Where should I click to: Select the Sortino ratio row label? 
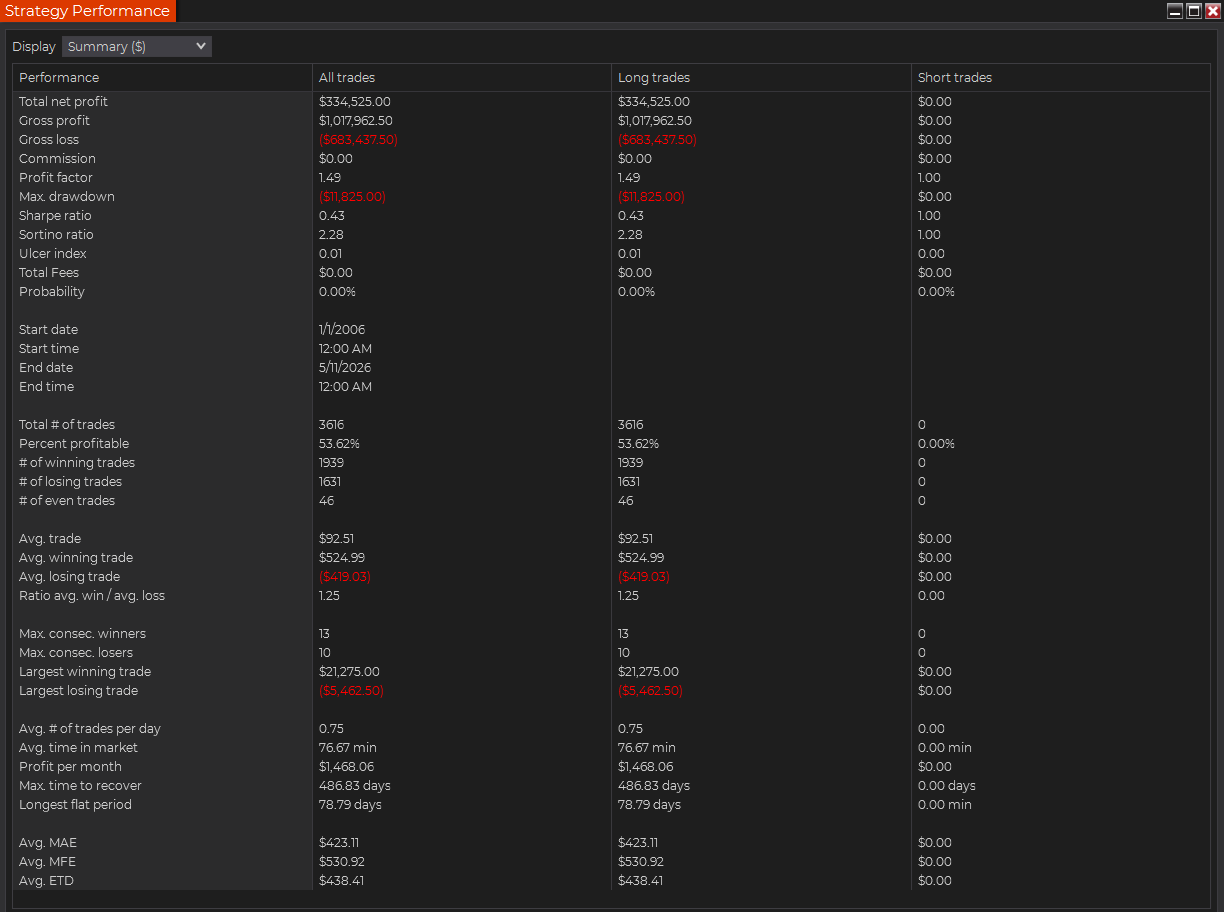tap(56, 235)
